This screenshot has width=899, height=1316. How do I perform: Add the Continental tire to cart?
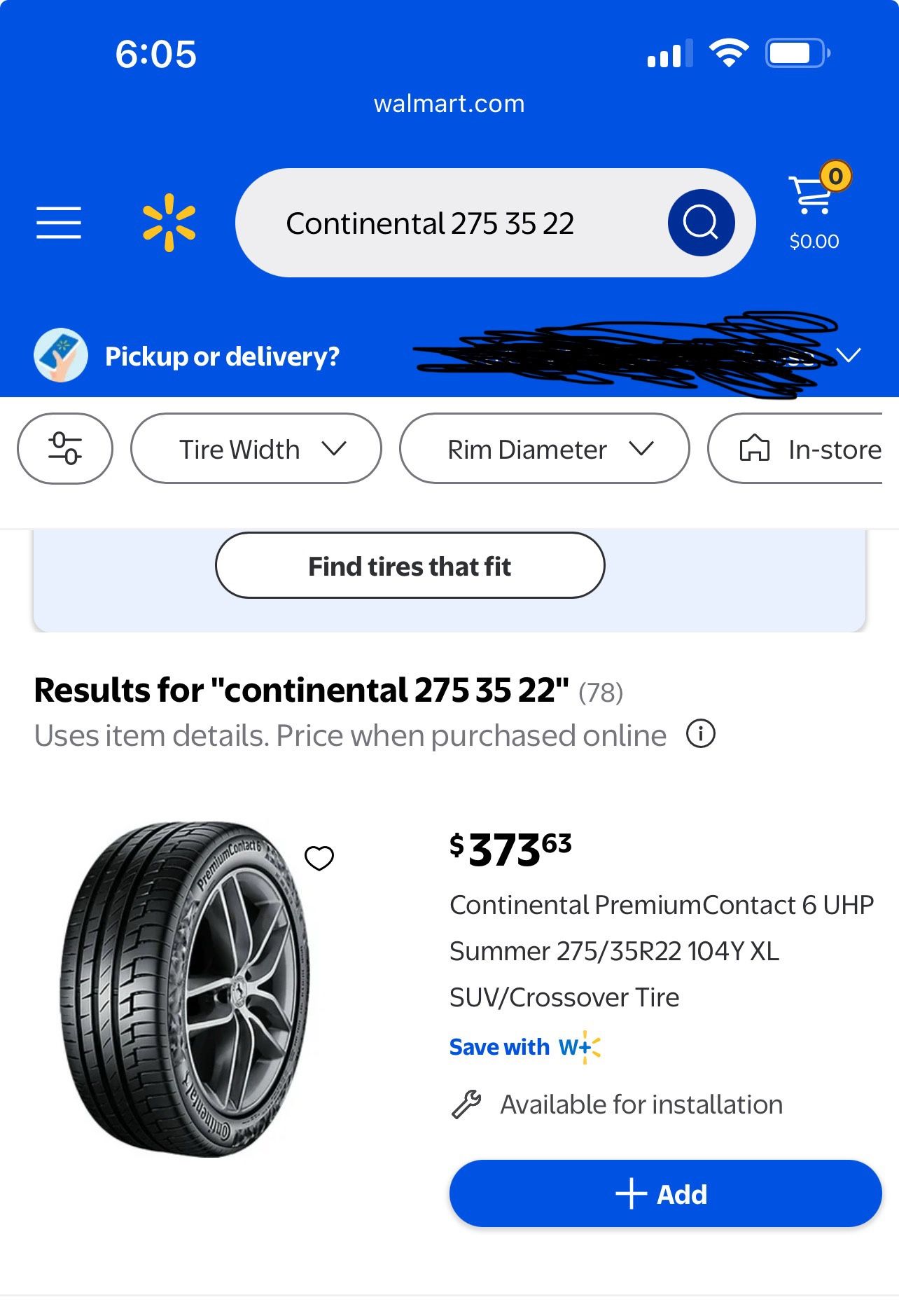pyautogui.click(x=665, y=1193)
